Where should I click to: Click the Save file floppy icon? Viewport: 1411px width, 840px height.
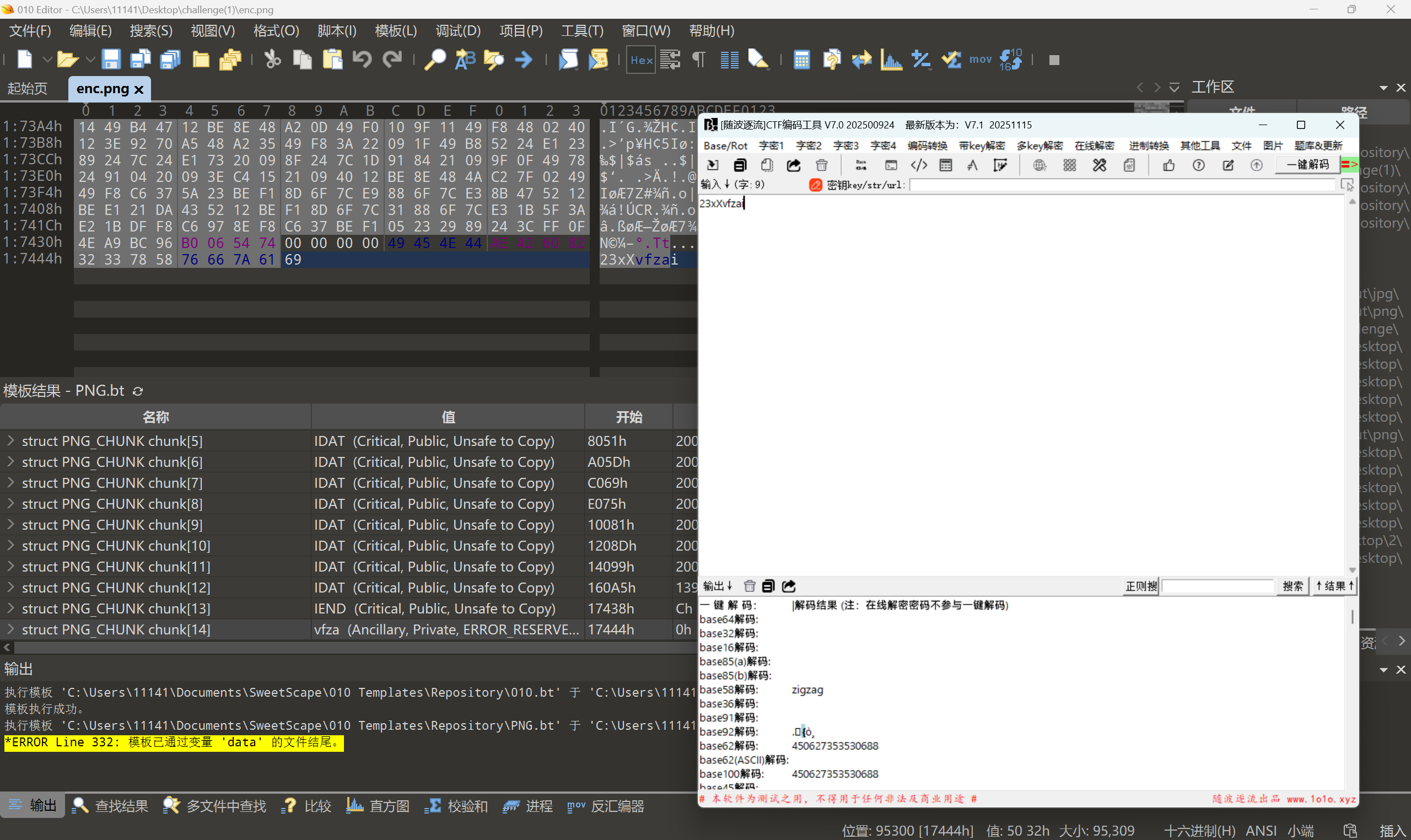coord(110,60)
